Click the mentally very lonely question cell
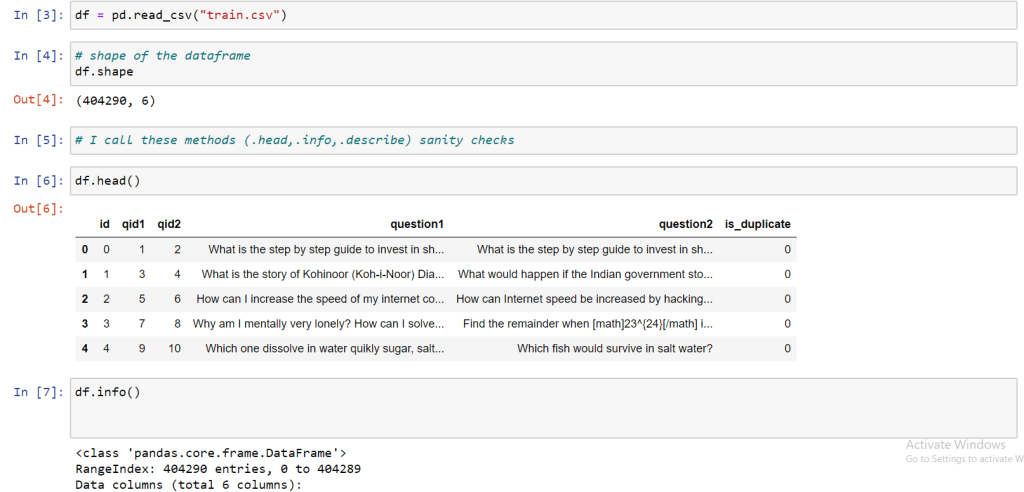 tap(318, 324)
